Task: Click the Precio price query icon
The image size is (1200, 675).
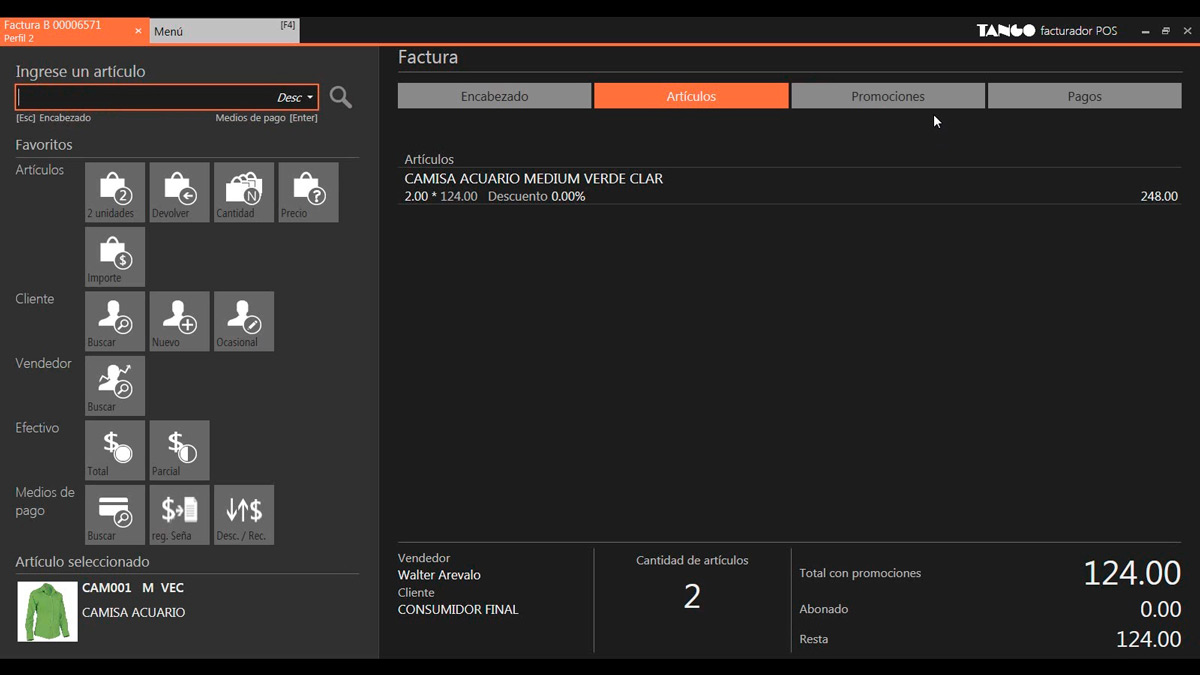Action: click(x=308, y=192)
